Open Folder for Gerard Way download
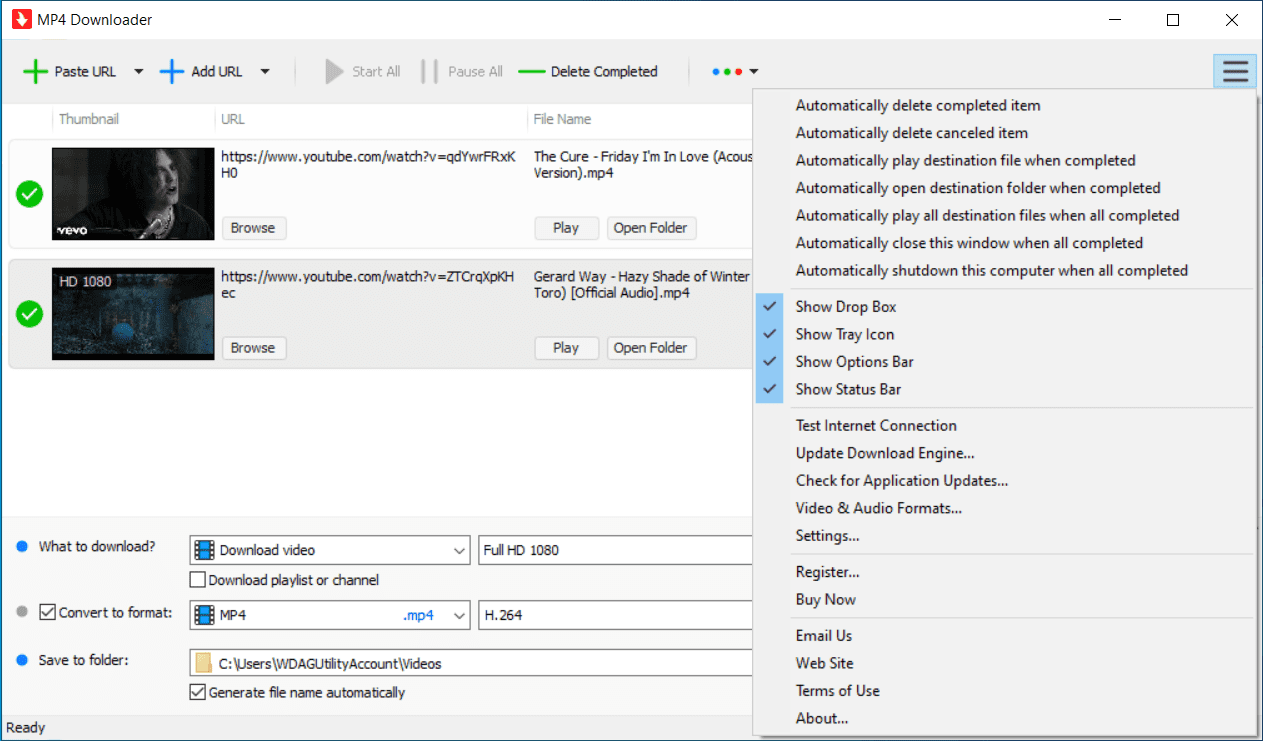1263x741 pixels. tap(651, 348)
